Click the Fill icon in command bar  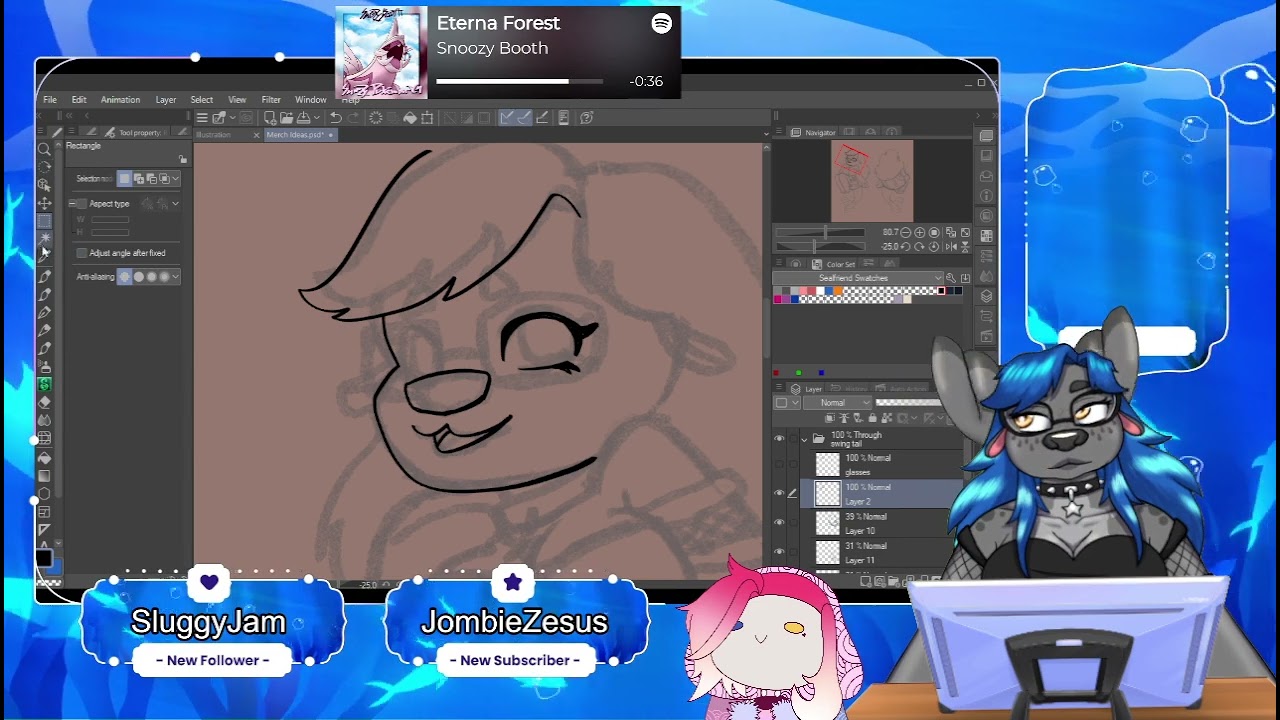[409, 118]
